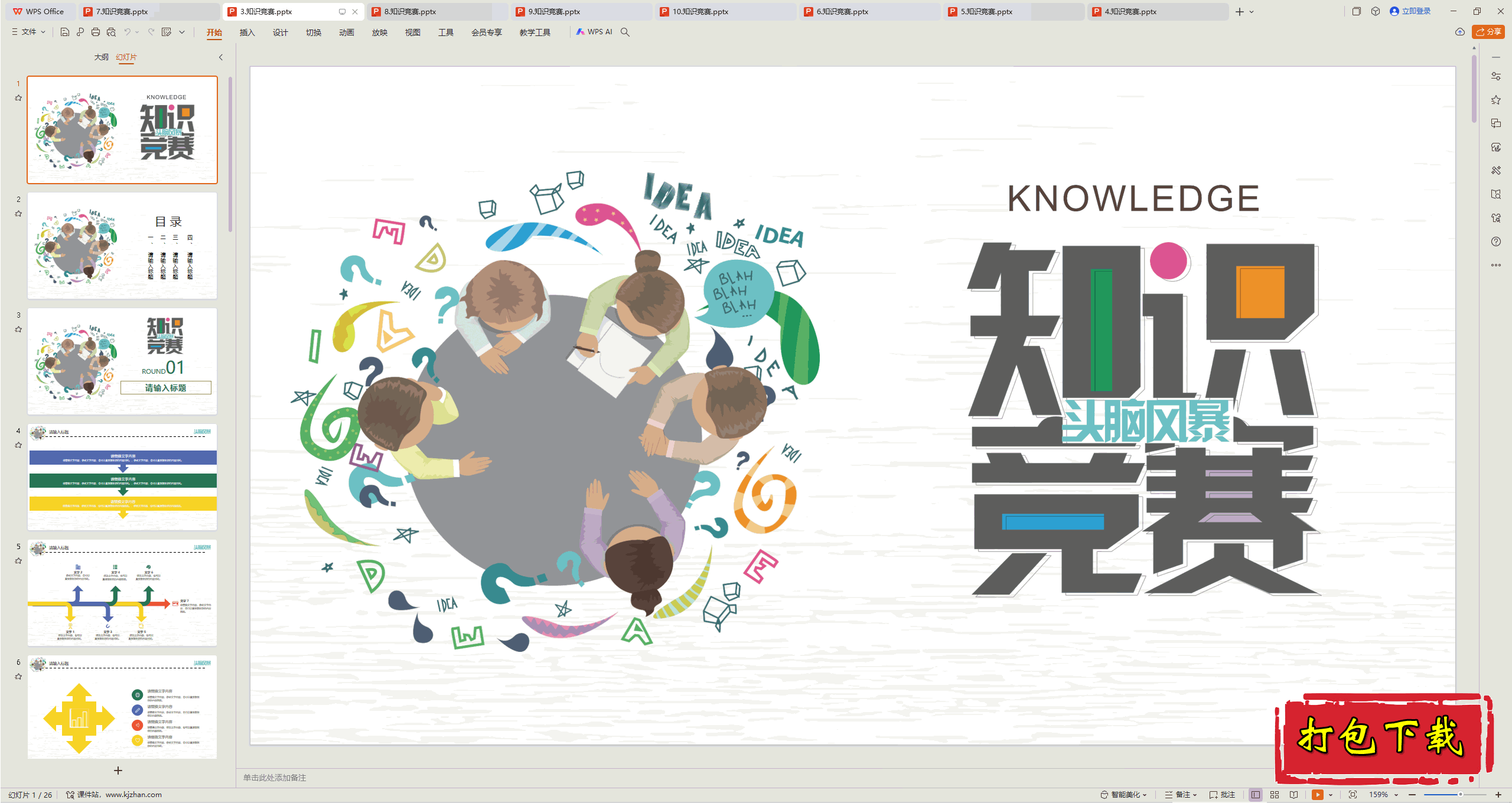Click the document-check icon in the status bar
The width and height of the screenshot is (1512, 803).
(70, 795)
